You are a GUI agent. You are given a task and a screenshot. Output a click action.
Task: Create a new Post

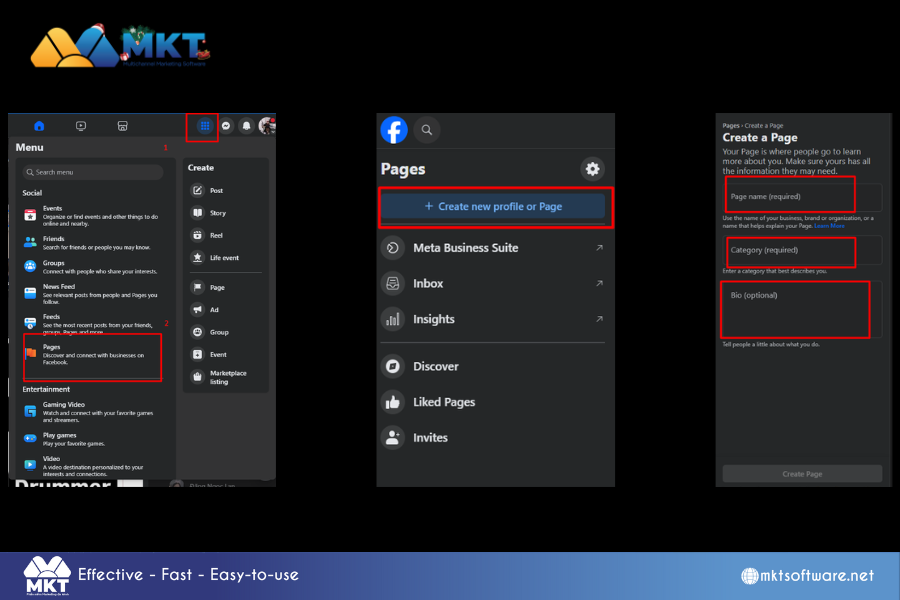[226, 191]
